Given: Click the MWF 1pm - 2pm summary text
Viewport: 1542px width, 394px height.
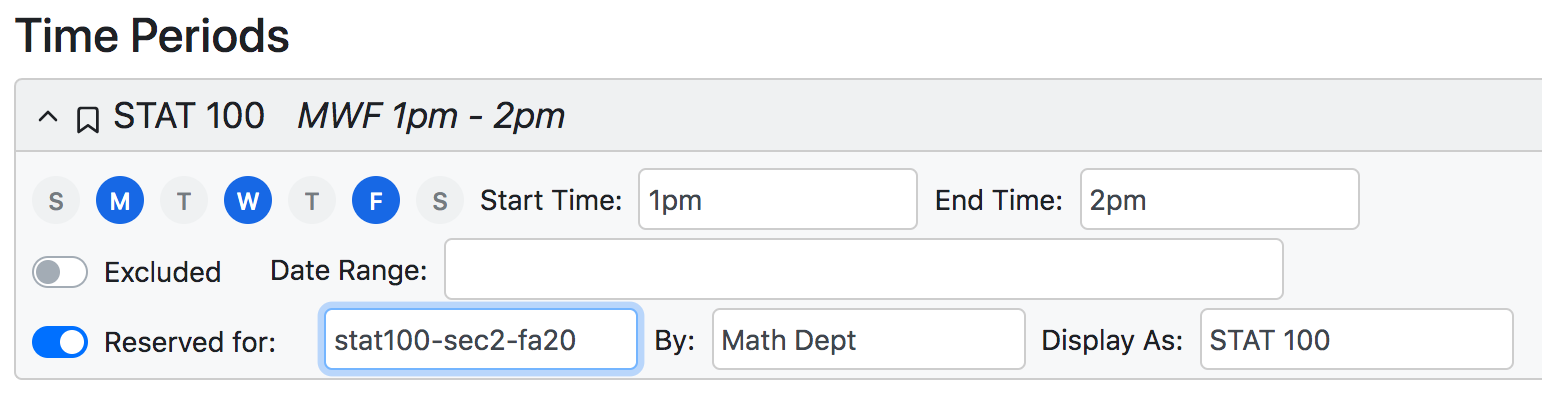Looking at the screenshot, I should tap(431, 117).
